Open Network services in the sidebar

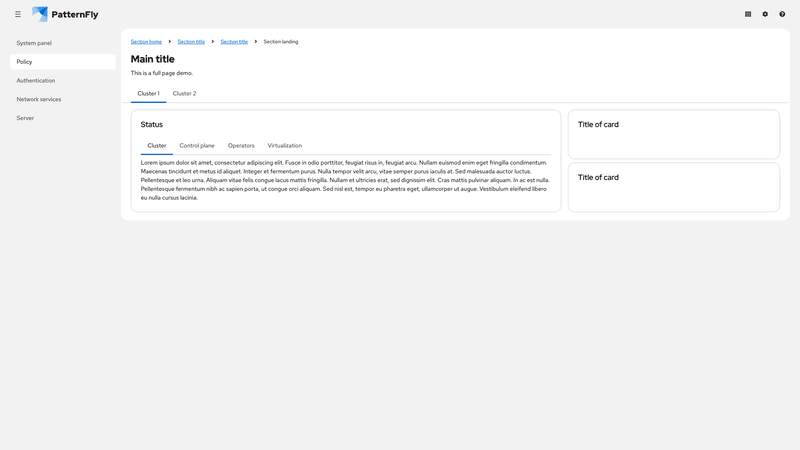[x=39, y=99]
